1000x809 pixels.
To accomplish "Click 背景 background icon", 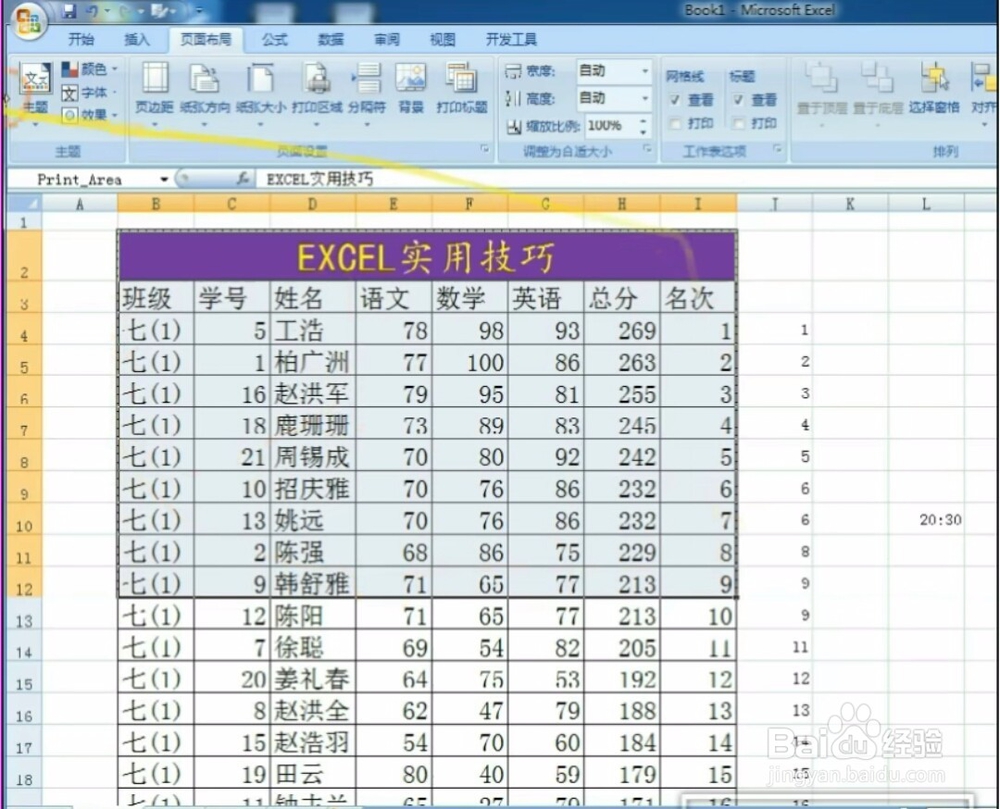I will [x=411, y=88].
